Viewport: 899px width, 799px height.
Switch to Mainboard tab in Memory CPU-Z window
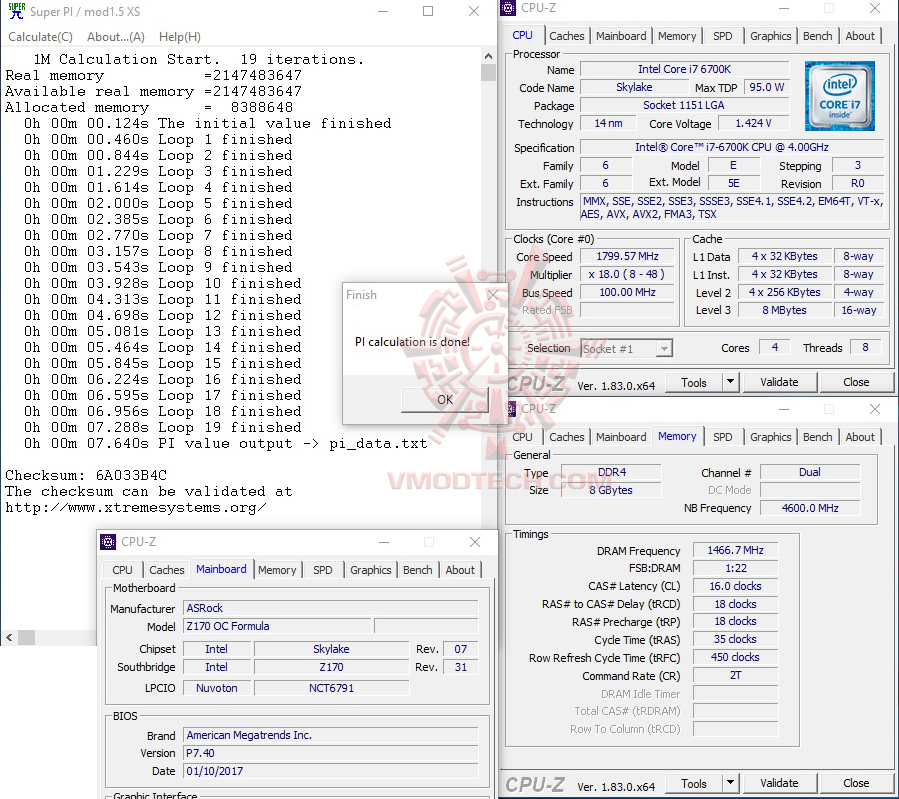point(621,437)
